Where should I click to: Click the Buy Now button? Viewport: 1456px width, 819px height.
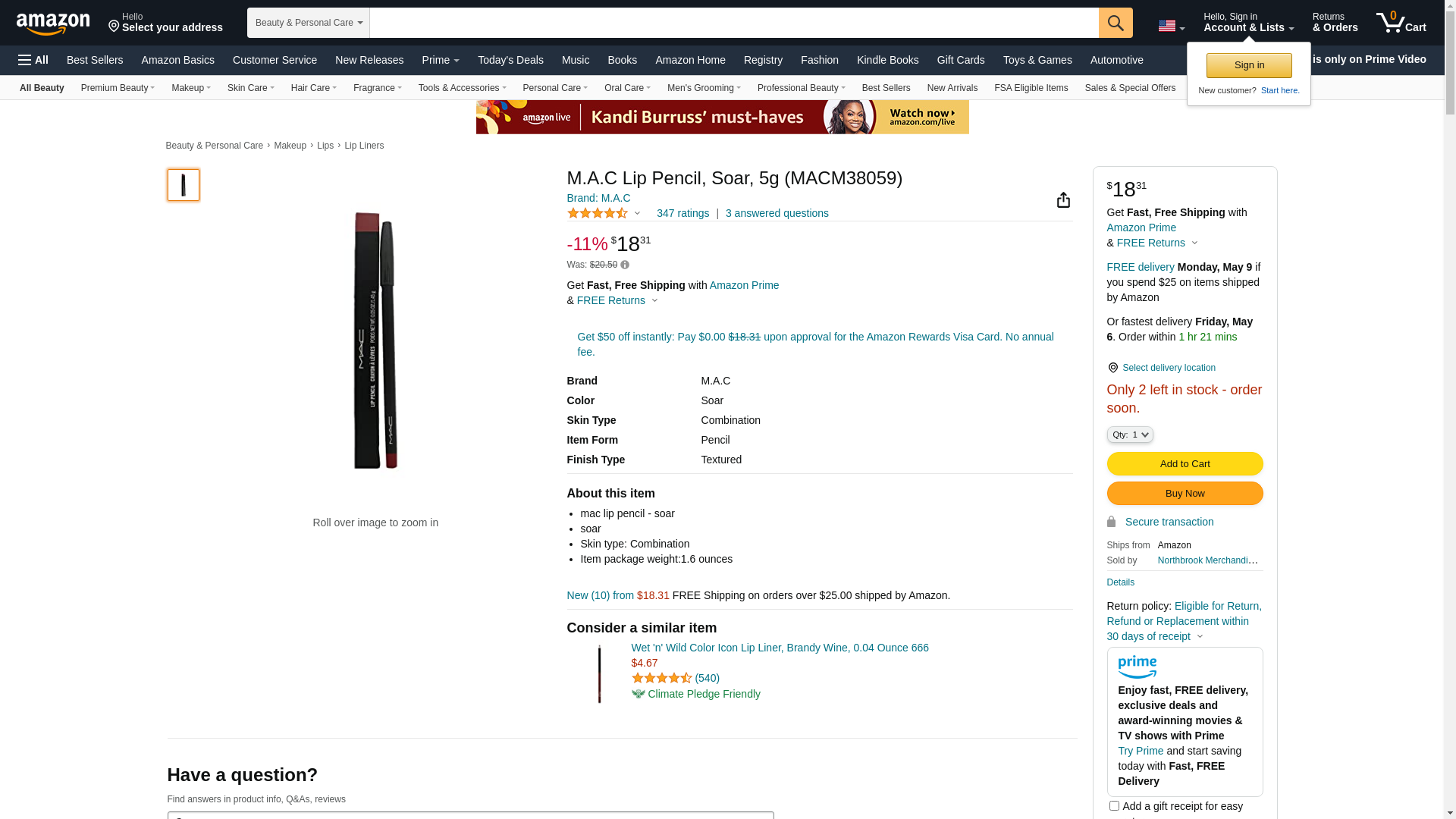pyautogui.click(x=1185, y=494)
